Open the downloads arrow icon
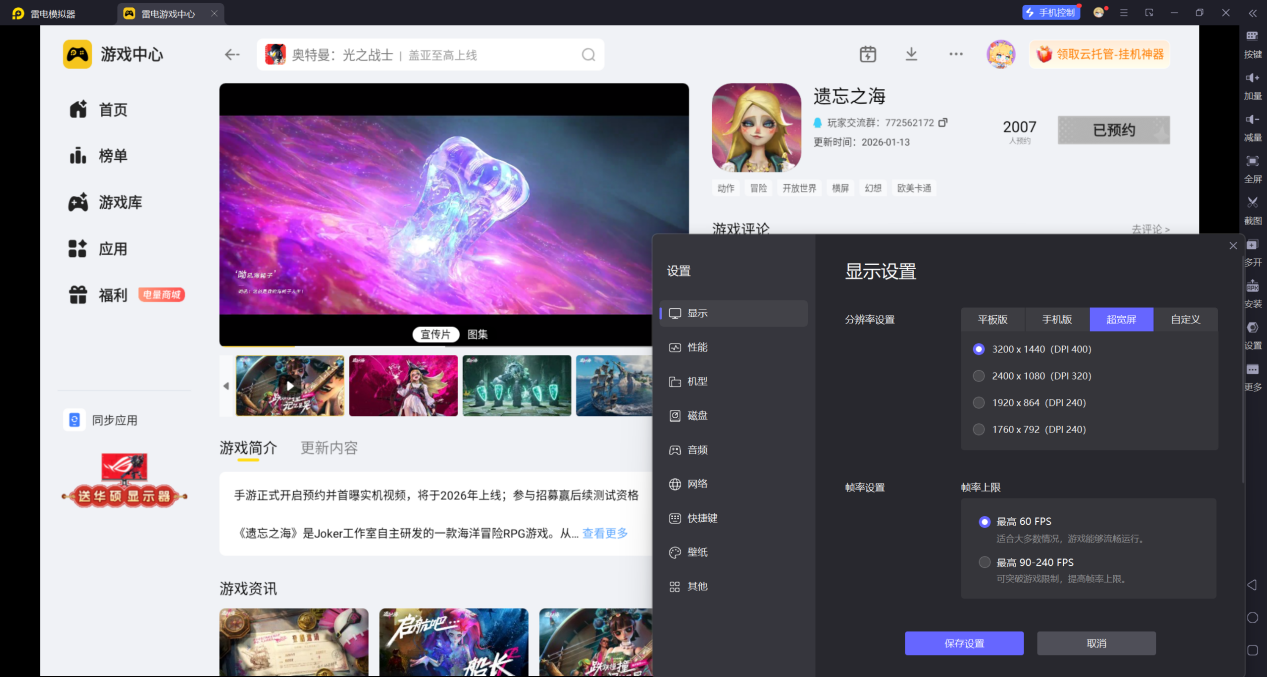 911,54
